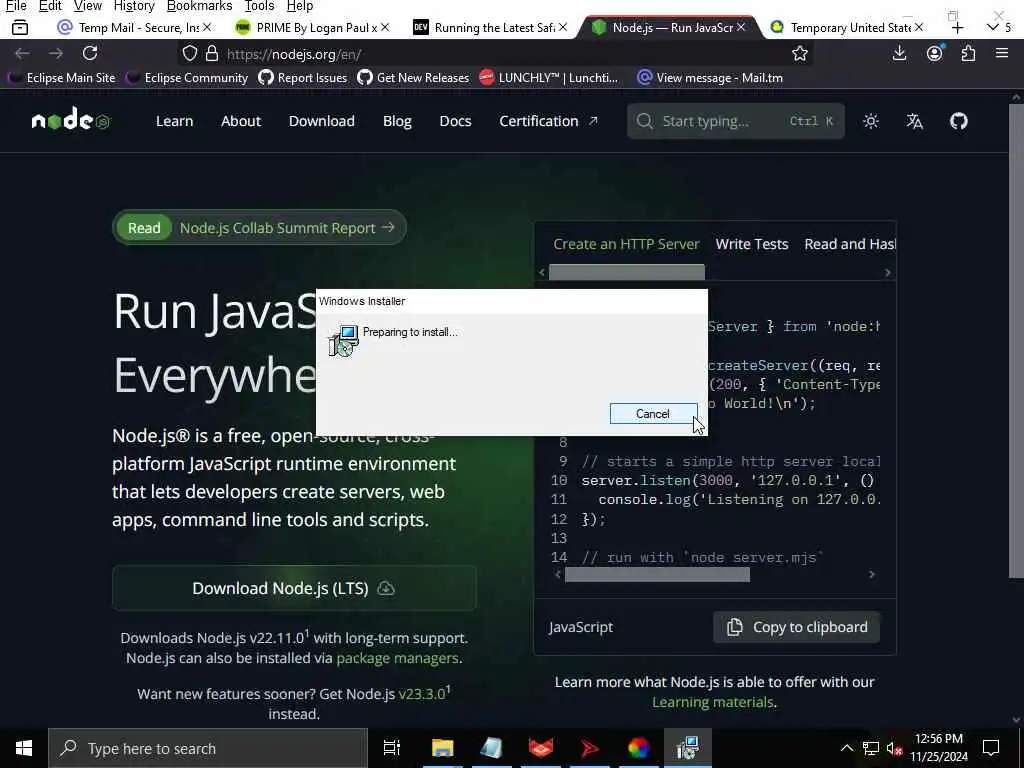1024x768 pixels.
Task: Click the Node.js logo in the header
Action: click(x=71, y=120)
